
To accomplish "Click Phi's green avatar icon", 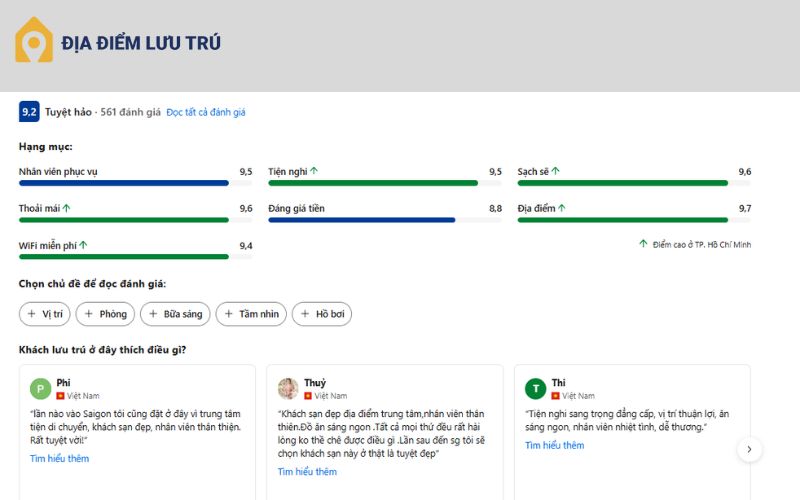I will tap(40, 389).
